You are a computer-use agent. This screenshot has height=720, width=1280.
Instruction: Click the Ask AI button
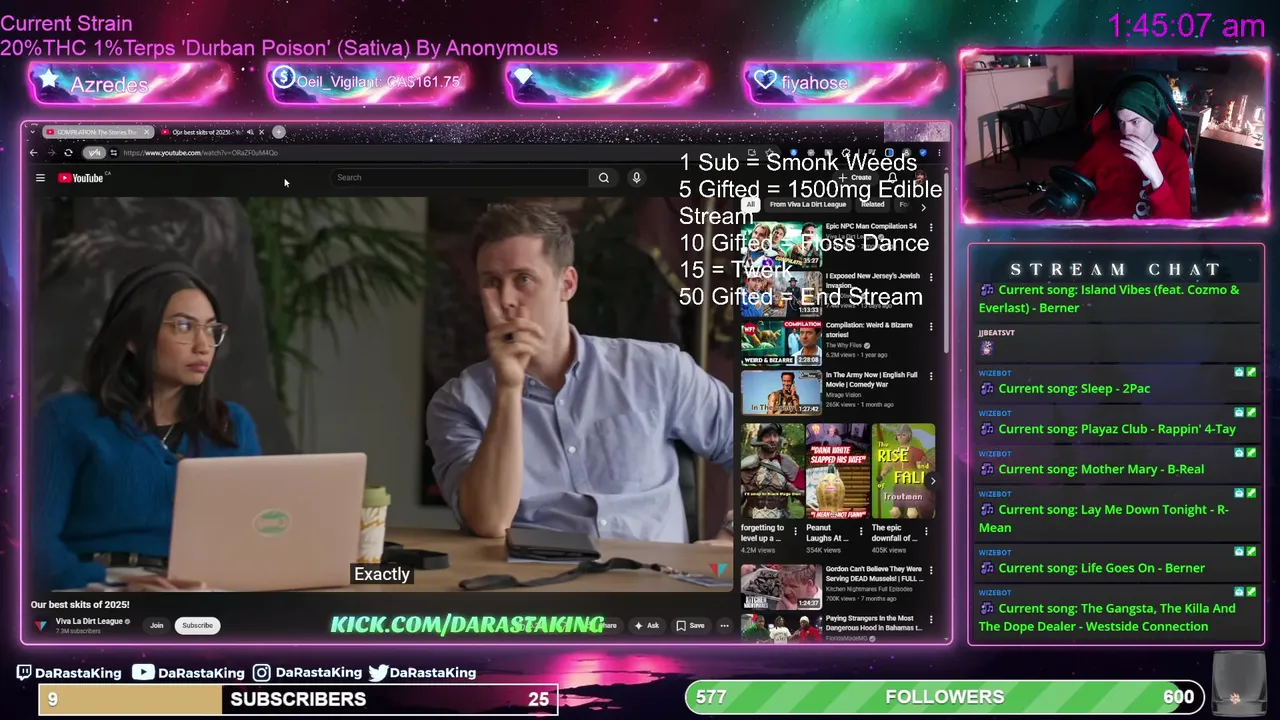[646, 626]
